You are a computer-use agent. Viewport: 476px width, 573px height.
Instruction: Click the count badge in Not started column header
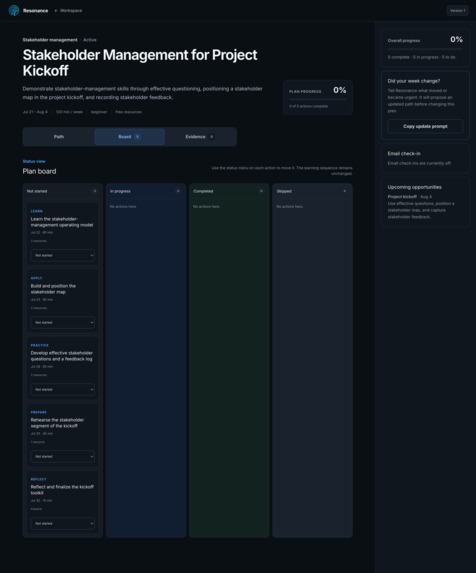click(x=95, y=191)
